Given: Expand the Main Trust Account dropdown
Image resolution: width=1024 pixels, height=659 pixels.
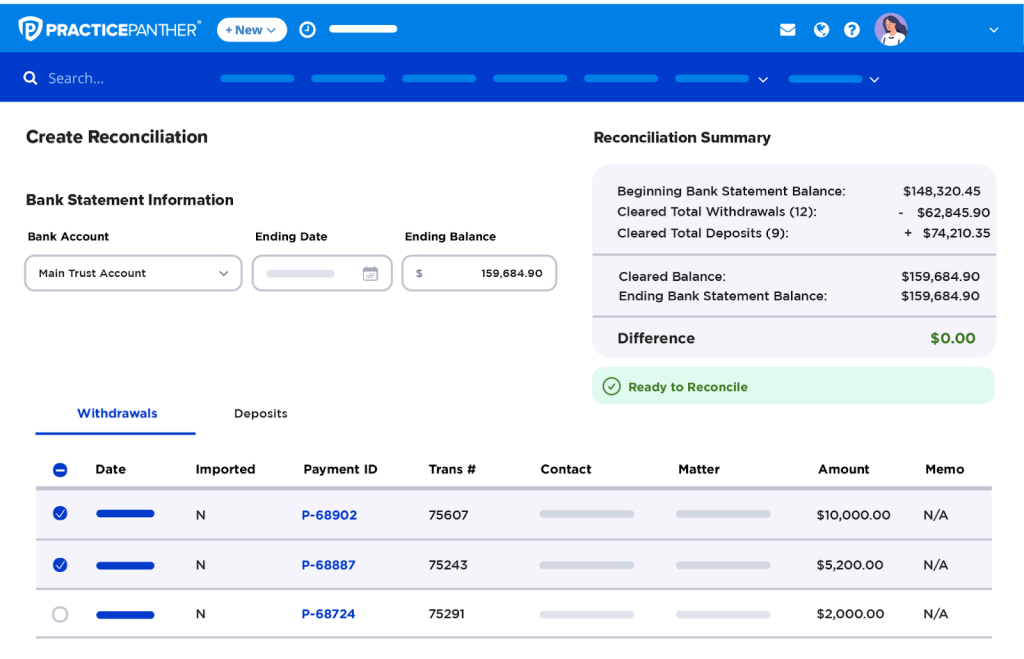Looking at the screenshot, I should (x=133, y=273).
